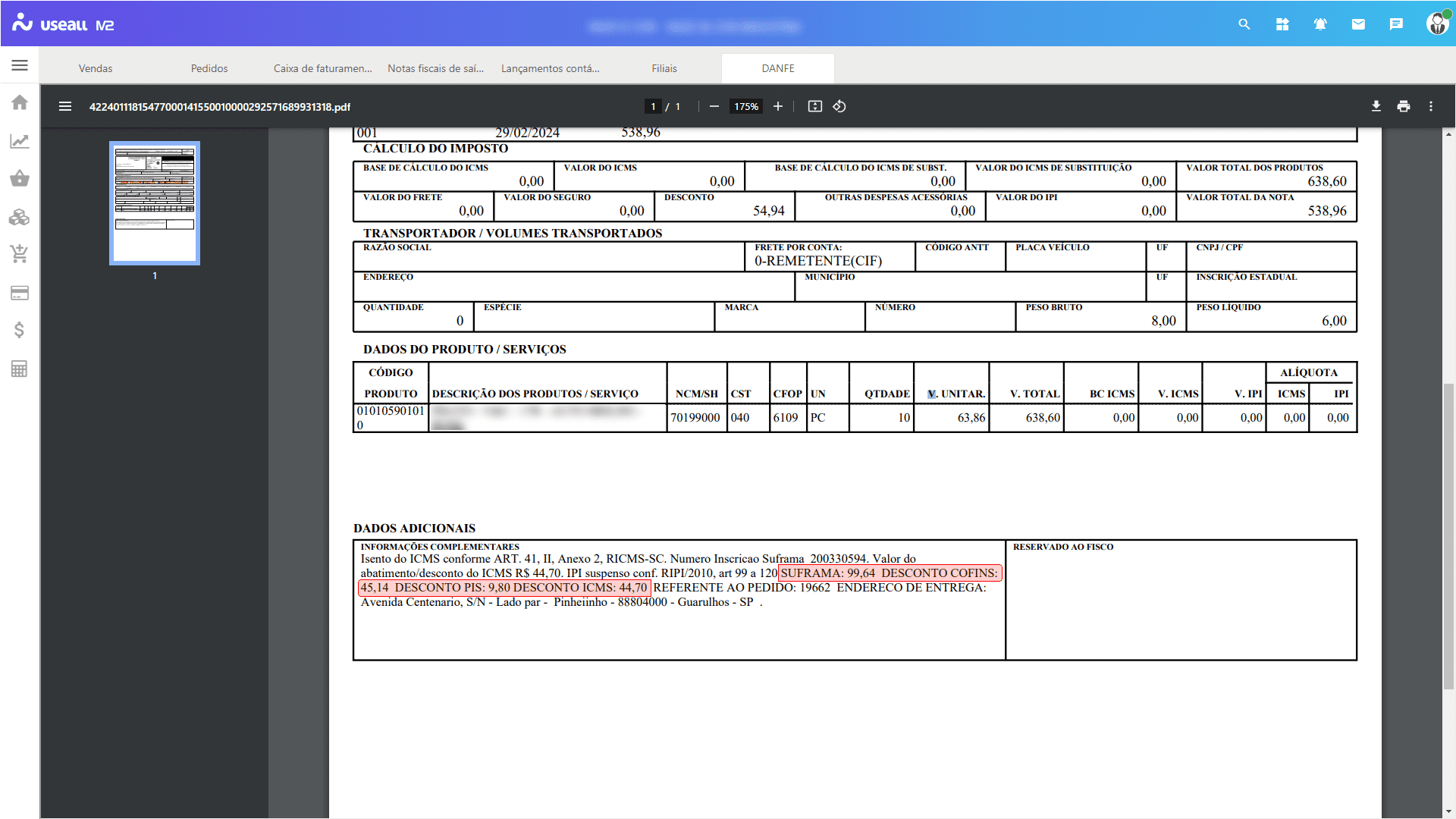The image size is (1456, 819).
Task: Open PDF viewer more actions menu
Action: (x=1431, y=107)
